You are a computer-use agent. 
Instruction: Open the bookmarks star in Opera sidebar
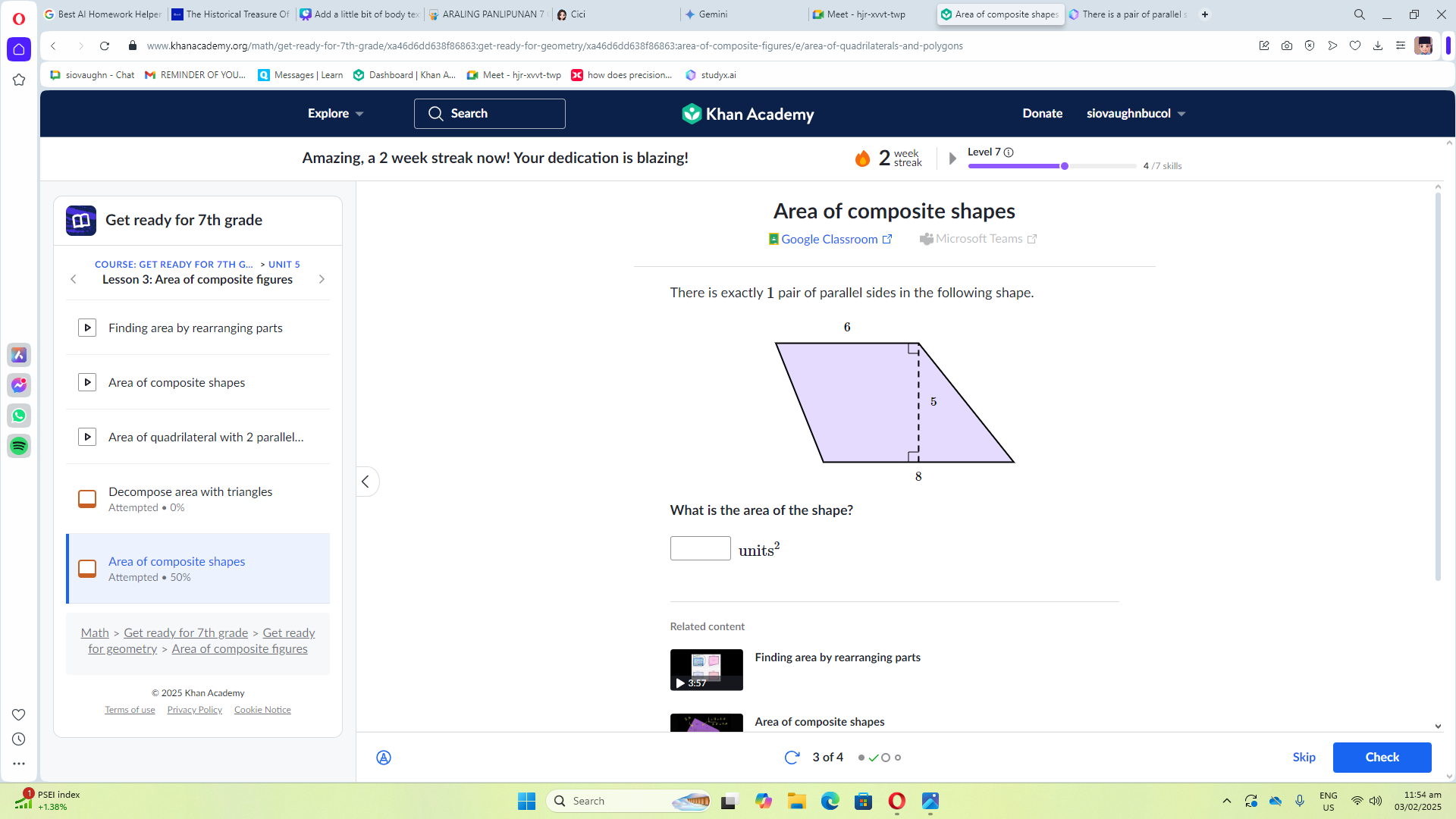pyautogui.click(x=19, y=80)
